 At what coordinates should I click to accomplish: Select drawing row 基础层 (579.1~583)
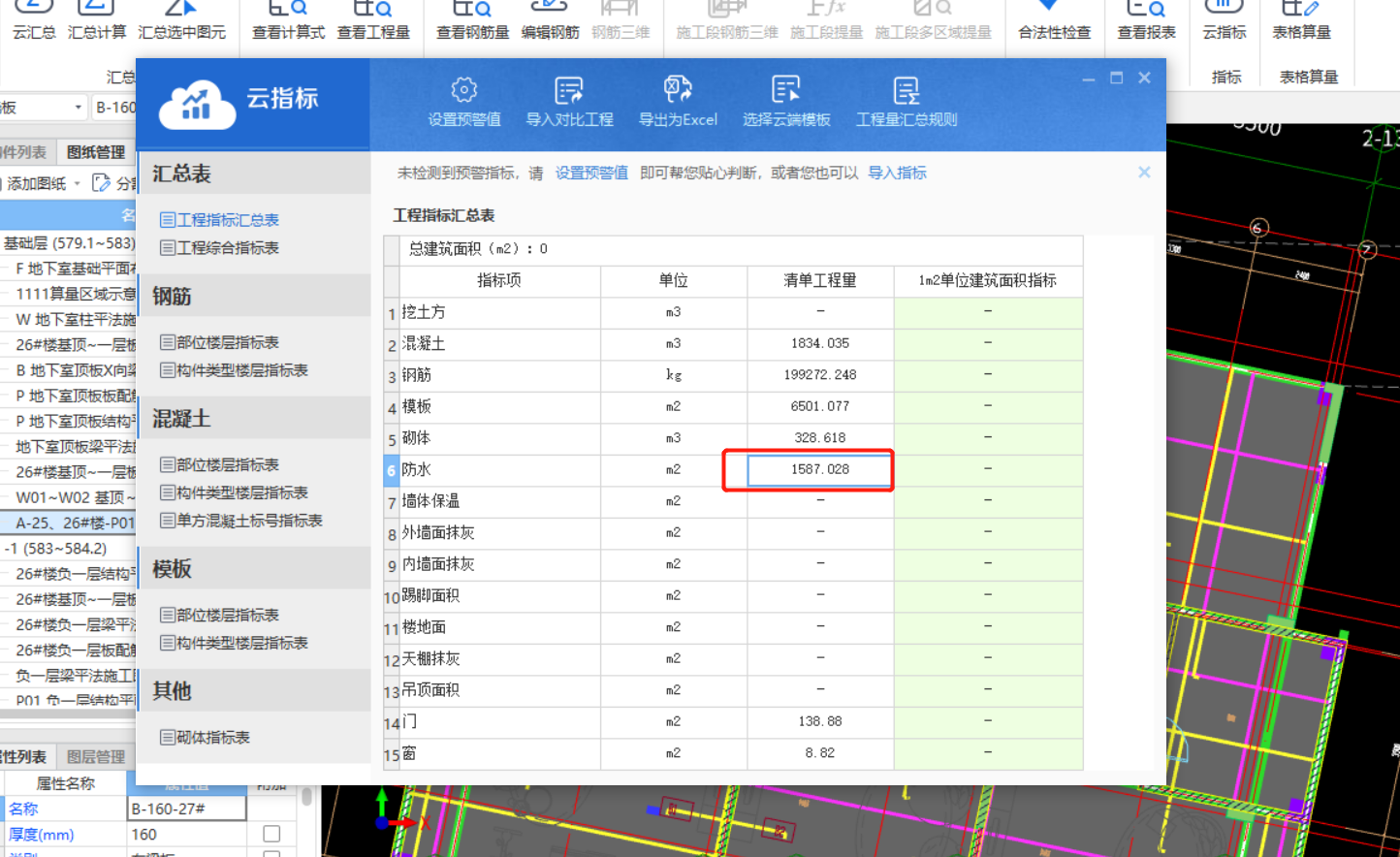coord(69,242)
